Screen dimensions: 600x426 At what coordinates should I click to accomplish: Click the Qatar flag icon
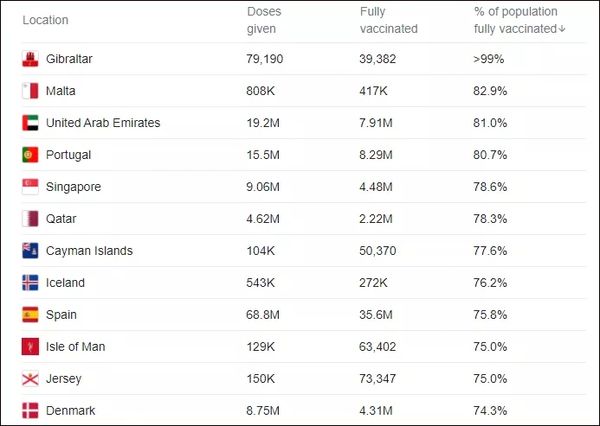click(x=30, y=219)
